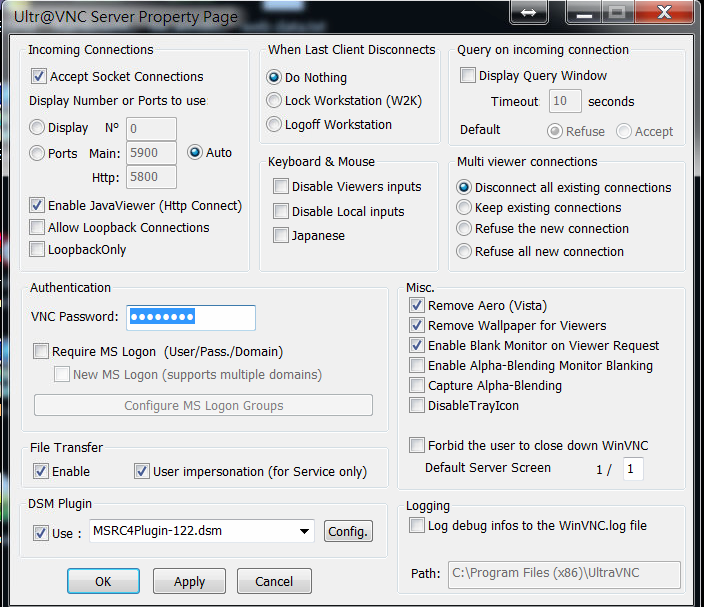Cancel the property page dialog
The height and width of the screenshot is (607, 704).
(x=274, y=581)
